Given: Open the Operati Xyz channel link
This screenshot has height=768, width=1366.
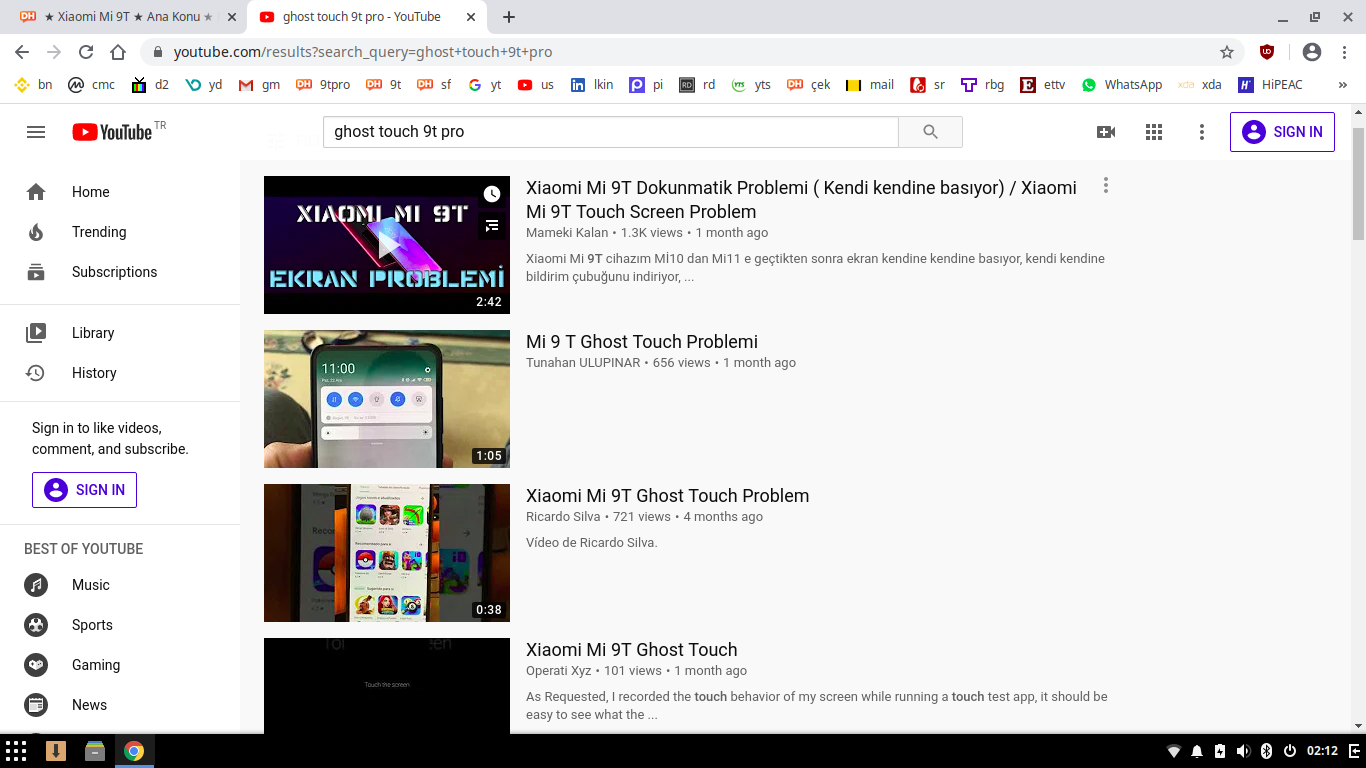Looking at the screenshot, I should coord(558,671).
